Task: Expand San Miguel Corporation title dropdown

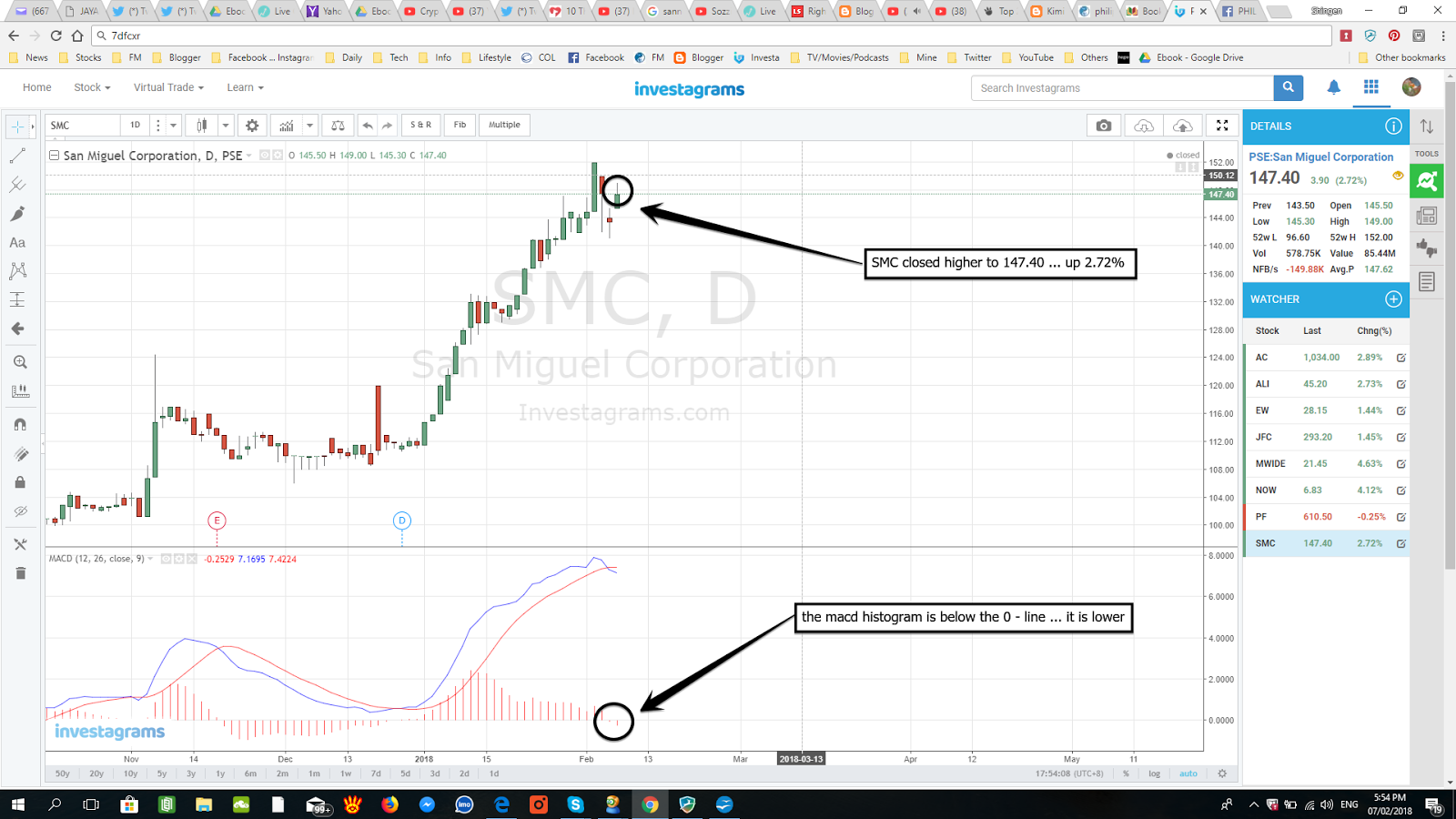Action: tap(248, 156)
